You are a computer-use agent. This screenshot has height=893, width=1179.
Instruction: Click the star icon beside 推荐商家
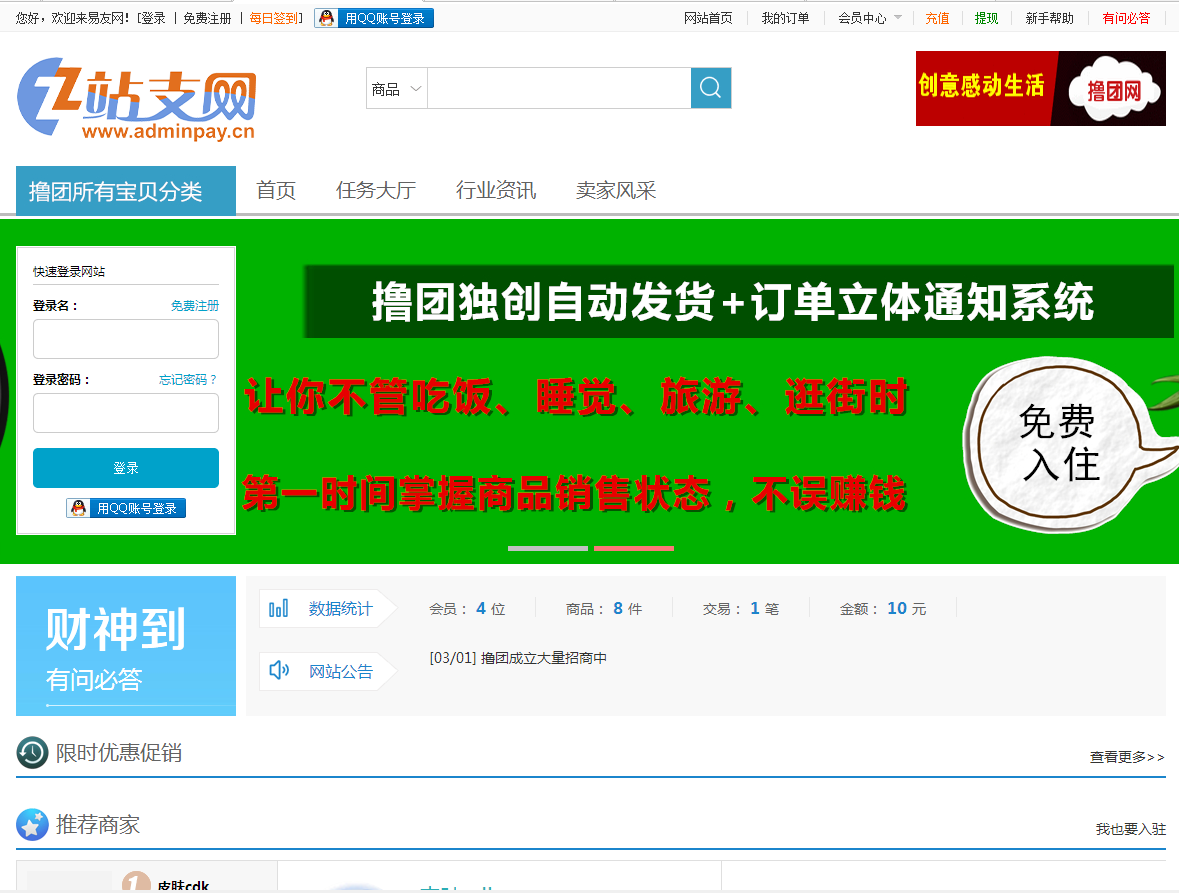click(x=32, y=825)
